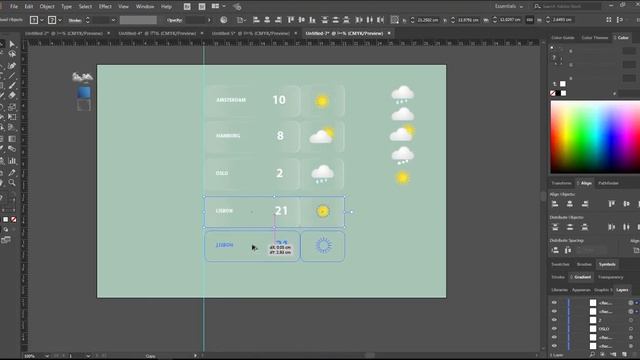640x360 pixels.
Task: Expand the Opacity value arrow
Action: 209,20
